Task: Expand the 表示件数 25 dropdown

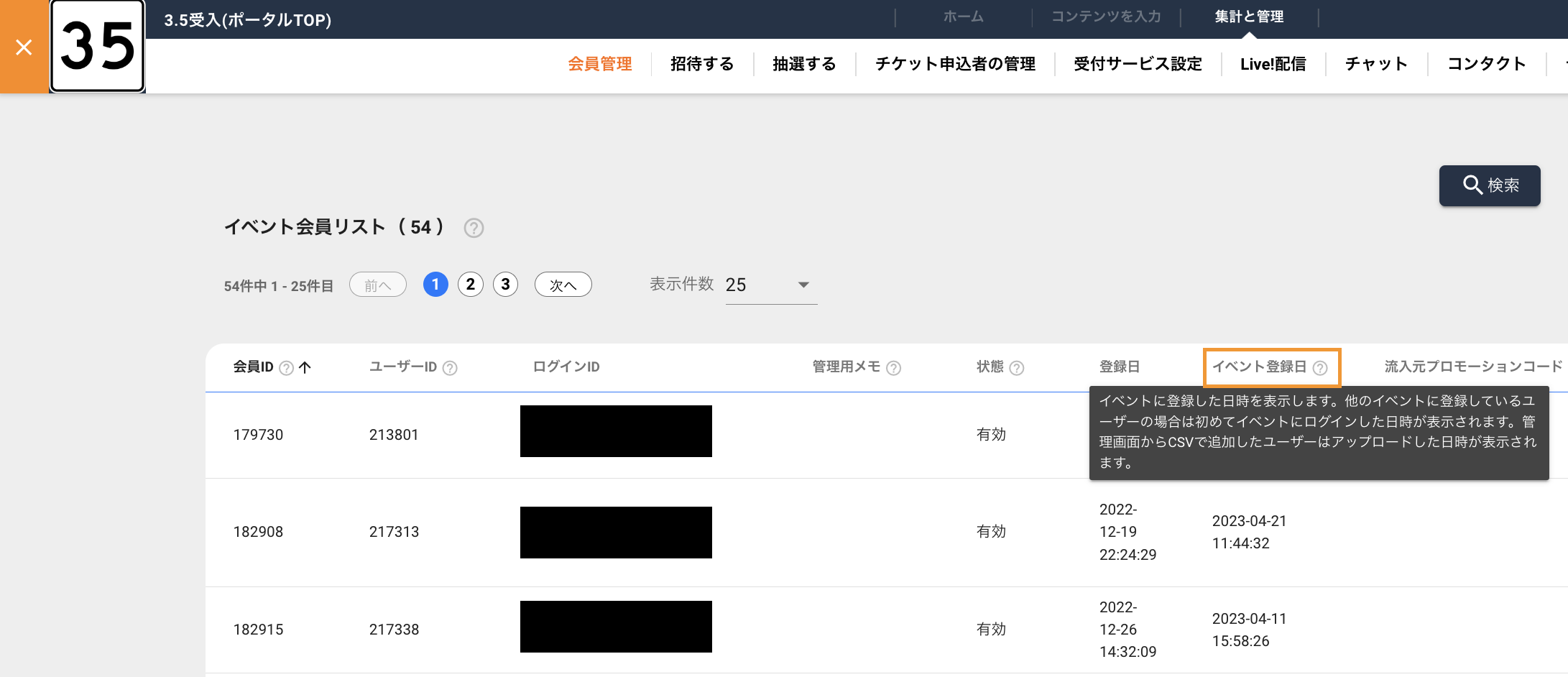Action: [x=771, y=285]
